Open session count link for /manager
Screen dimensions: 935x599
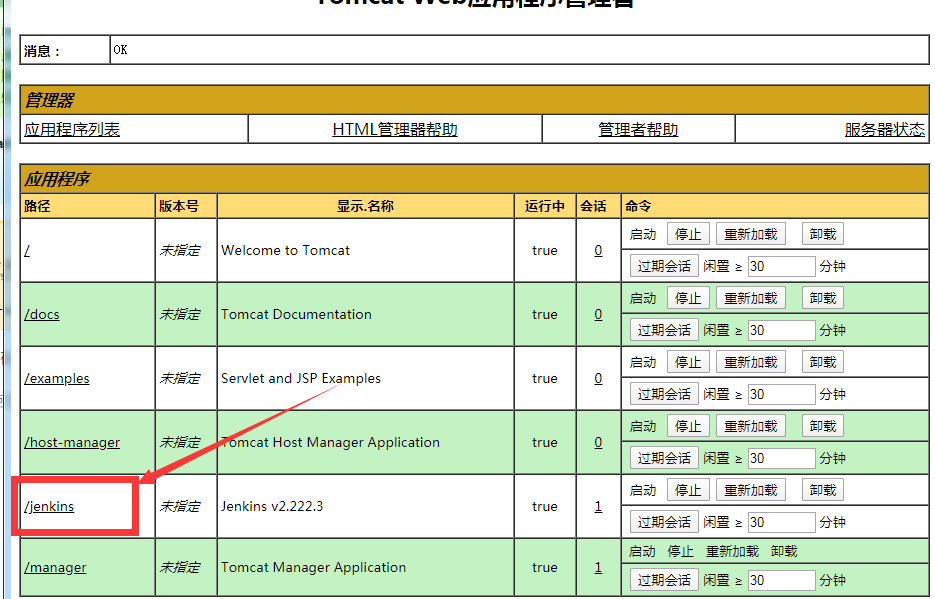pyautogui.click(x=598, y=567)
